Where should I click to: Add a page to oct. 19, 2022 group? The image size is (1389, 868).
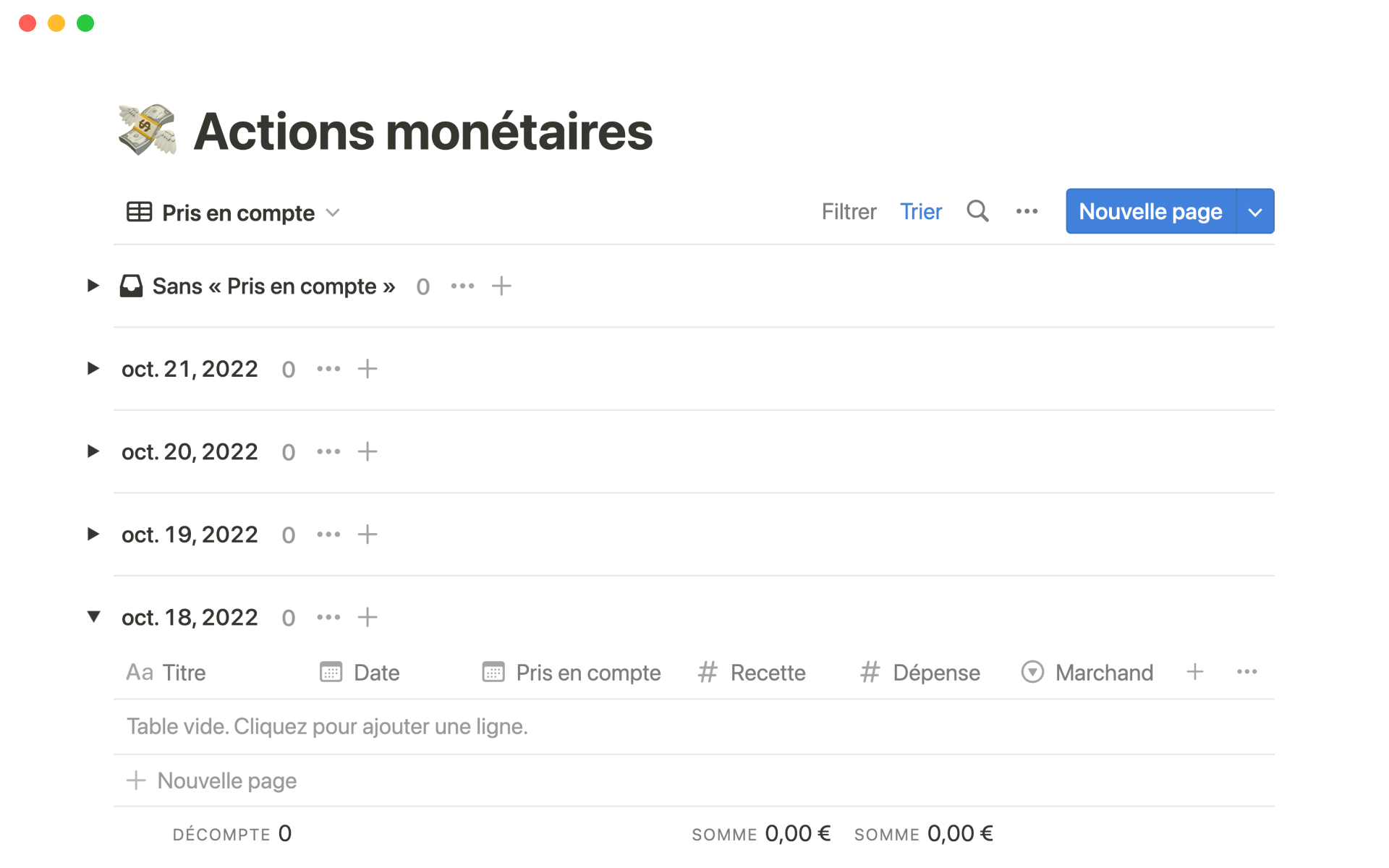coord(368,535)
